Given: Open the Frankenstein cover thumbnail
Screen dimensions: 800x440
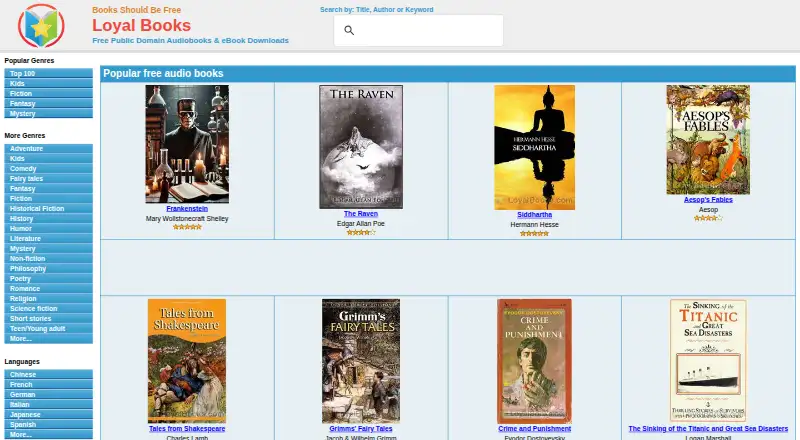Looking at the screenshot, I should tap(187, 144).
